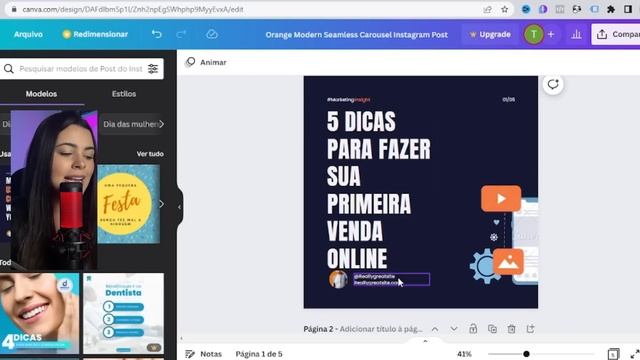Move page down with arrow
The image size is (640, 360).
click(454, 329)
